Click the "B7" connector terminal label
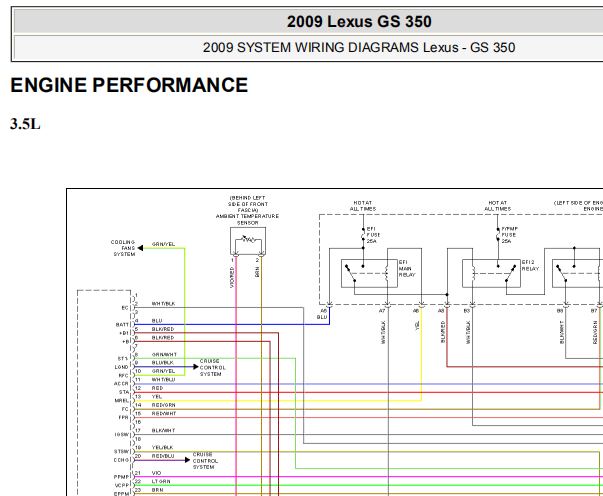This screenshot has width=603, height=496. 594,311
